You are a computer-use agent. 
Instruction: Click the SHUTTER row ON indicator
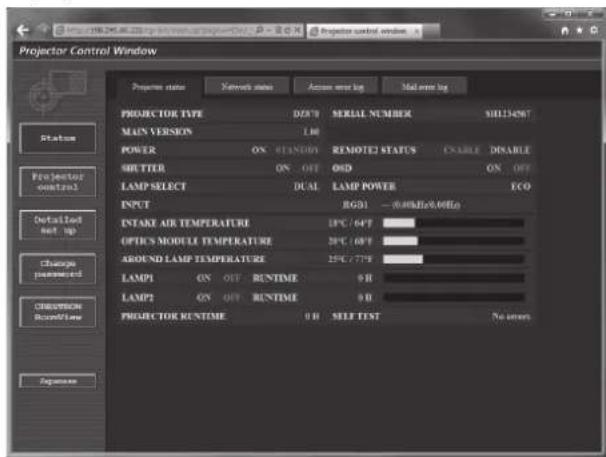[x=283, y=168]
